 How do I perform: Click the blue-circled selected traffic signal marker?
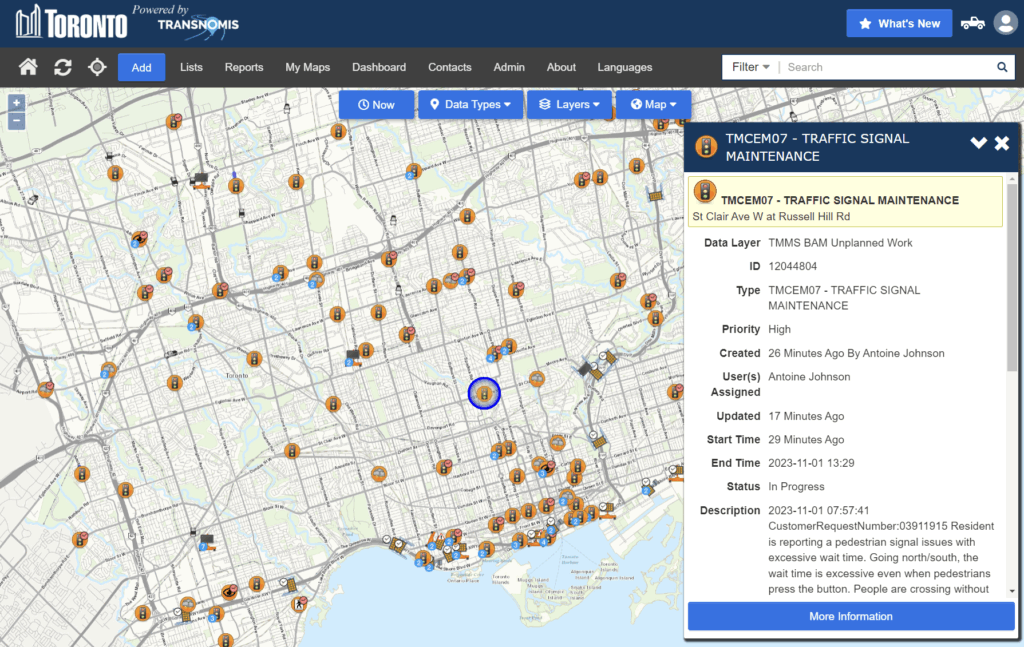[484, 394]
